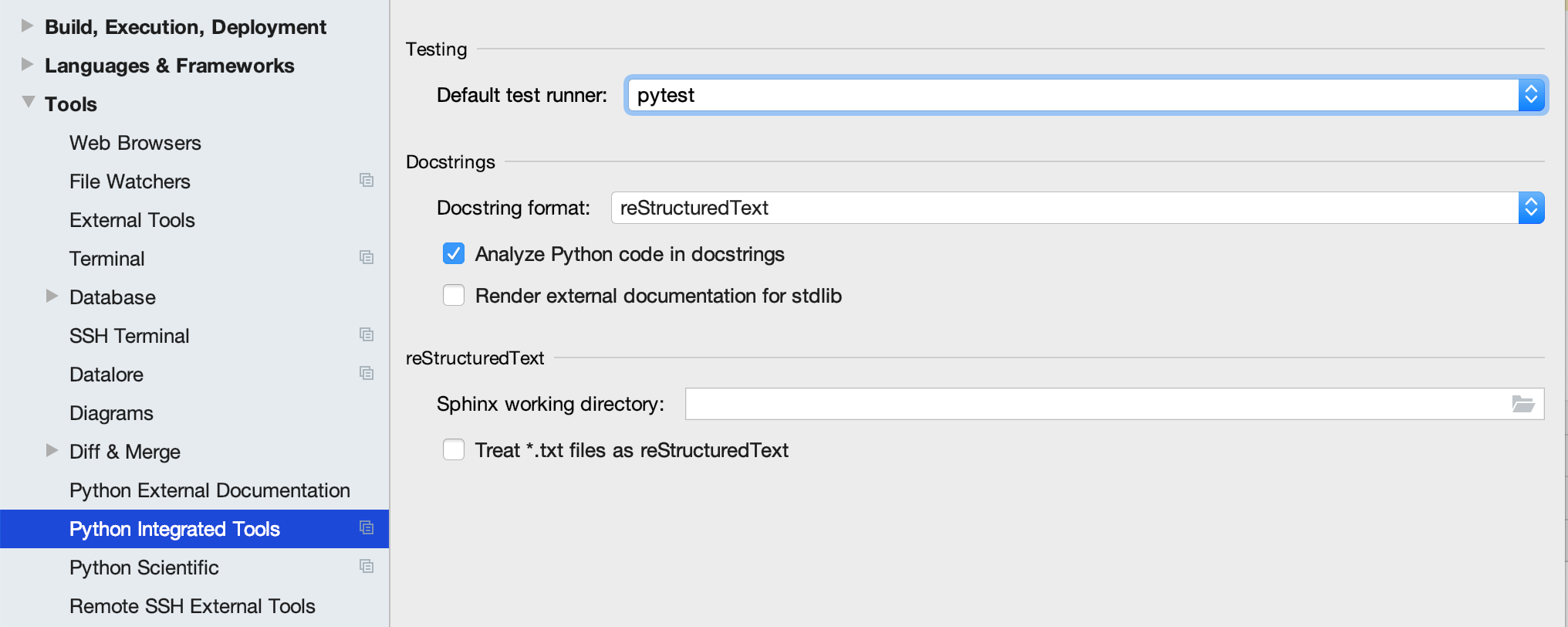Enable Render external documentation for stdlib
The height and width of the screenshot is (627, 1568).
(454, 295)
